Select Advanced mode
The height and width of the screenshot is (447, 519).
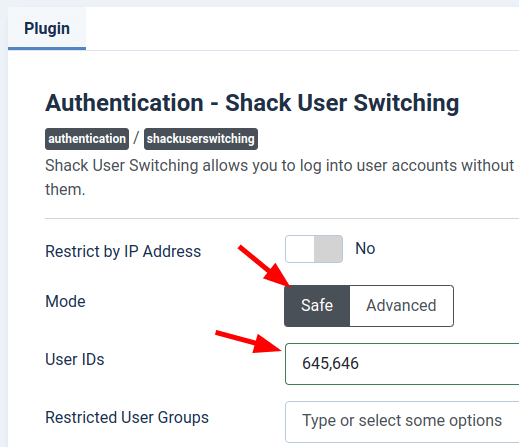(401, 306)
